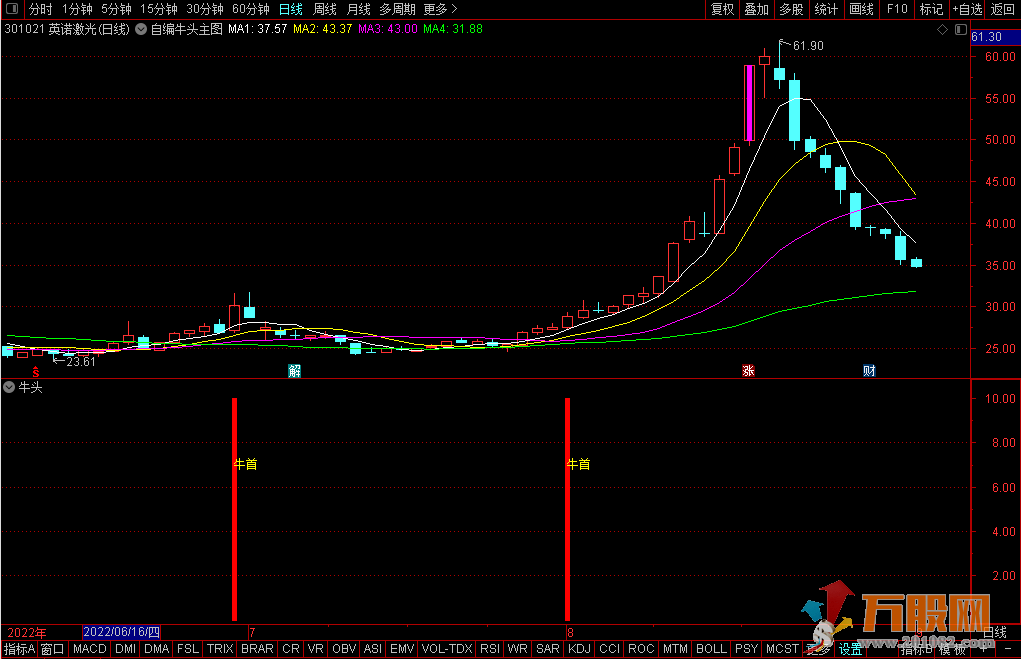Open the 多股 multi-stock view
The width and height of the screenshot is (1021, 659).
pos(791,9)
